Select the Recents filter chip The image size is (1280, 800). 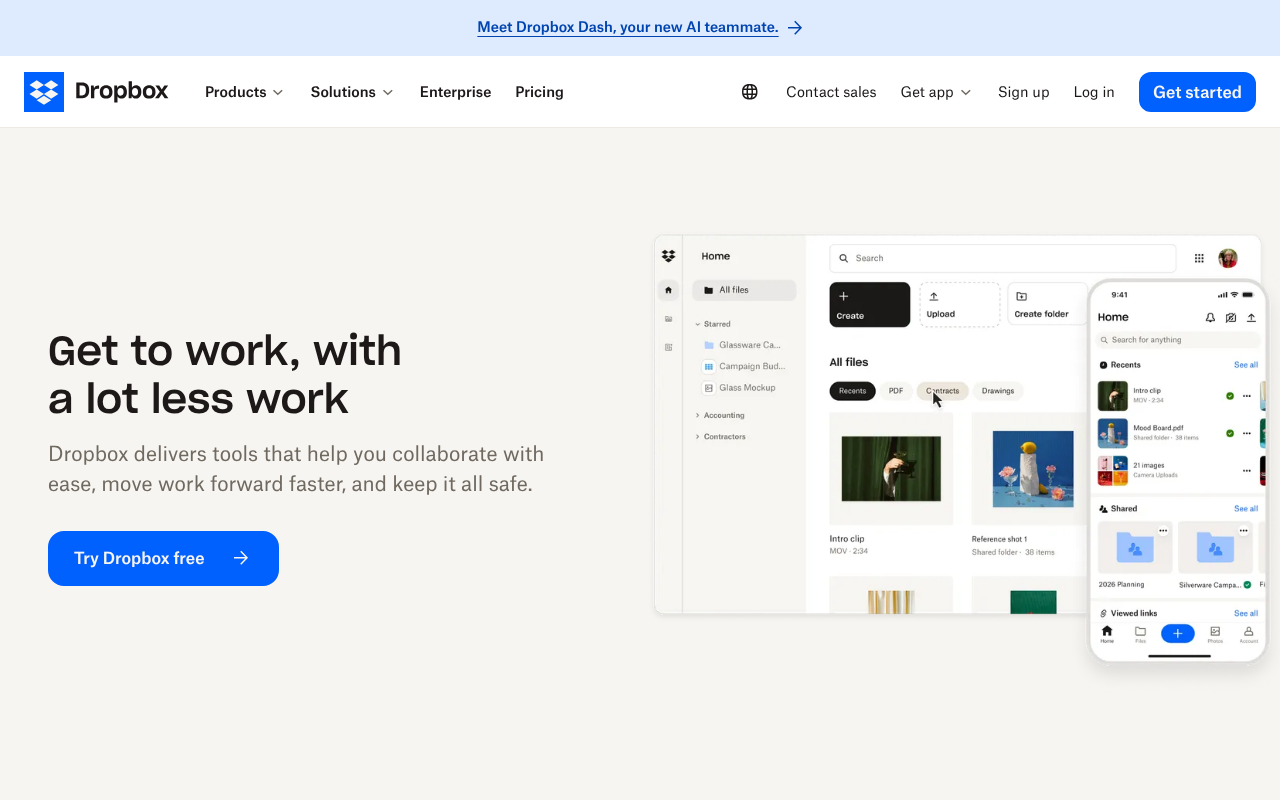coord(852,391)
